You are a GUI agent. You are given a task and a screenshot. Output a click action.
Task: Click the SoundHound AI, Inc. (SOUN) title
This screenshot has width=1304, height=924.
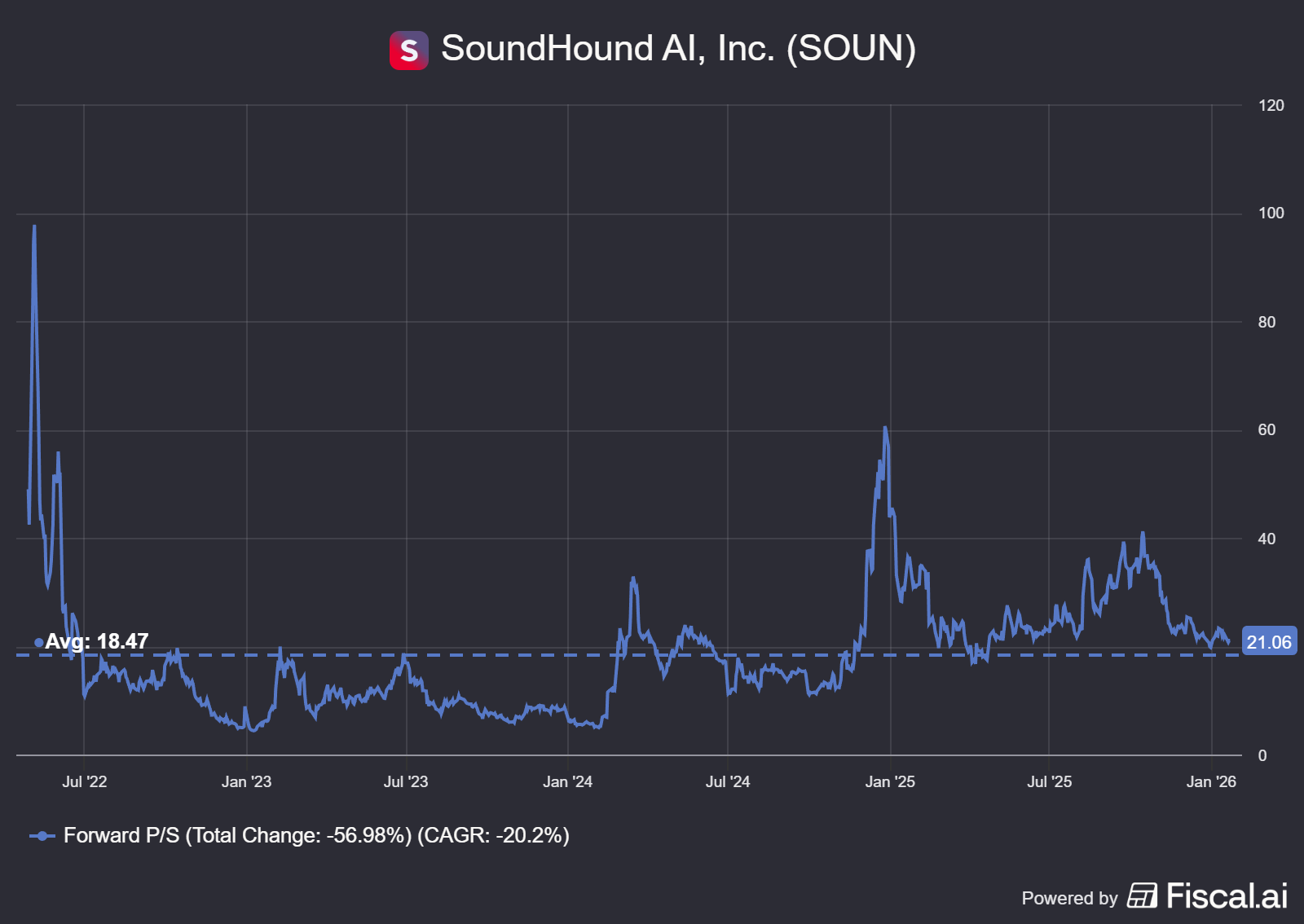pyautogui.click(x=678, y=49)
